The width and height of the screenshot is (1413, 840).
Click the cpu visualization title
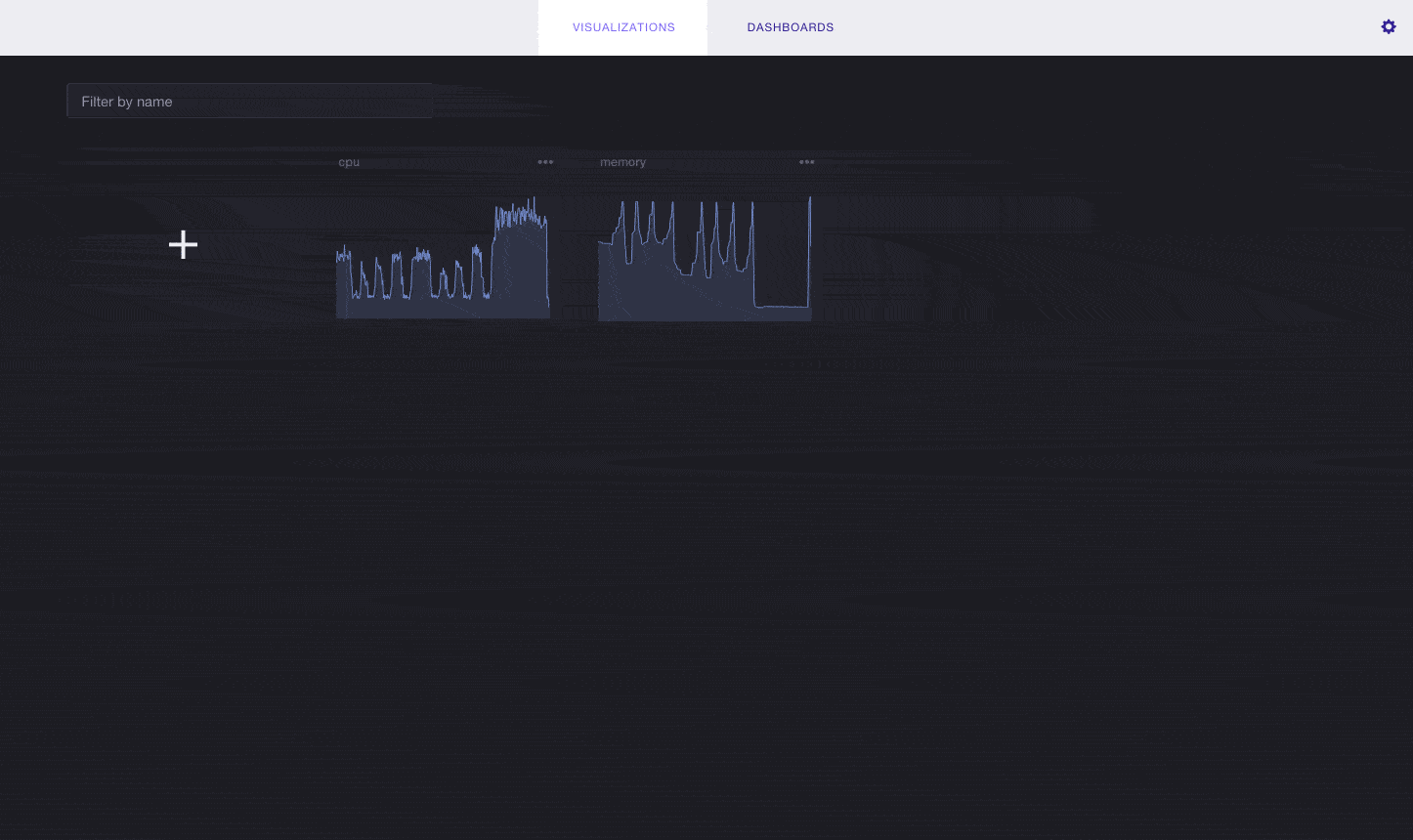349,162
